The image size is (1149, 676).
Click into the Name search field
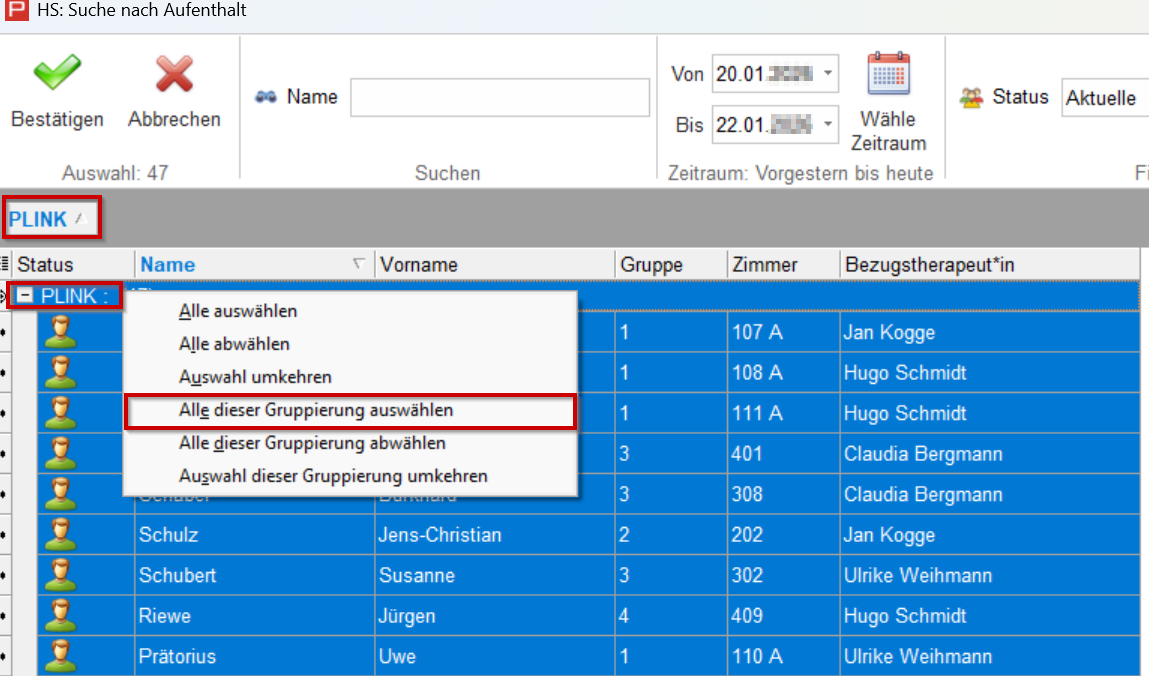(499, 98)
